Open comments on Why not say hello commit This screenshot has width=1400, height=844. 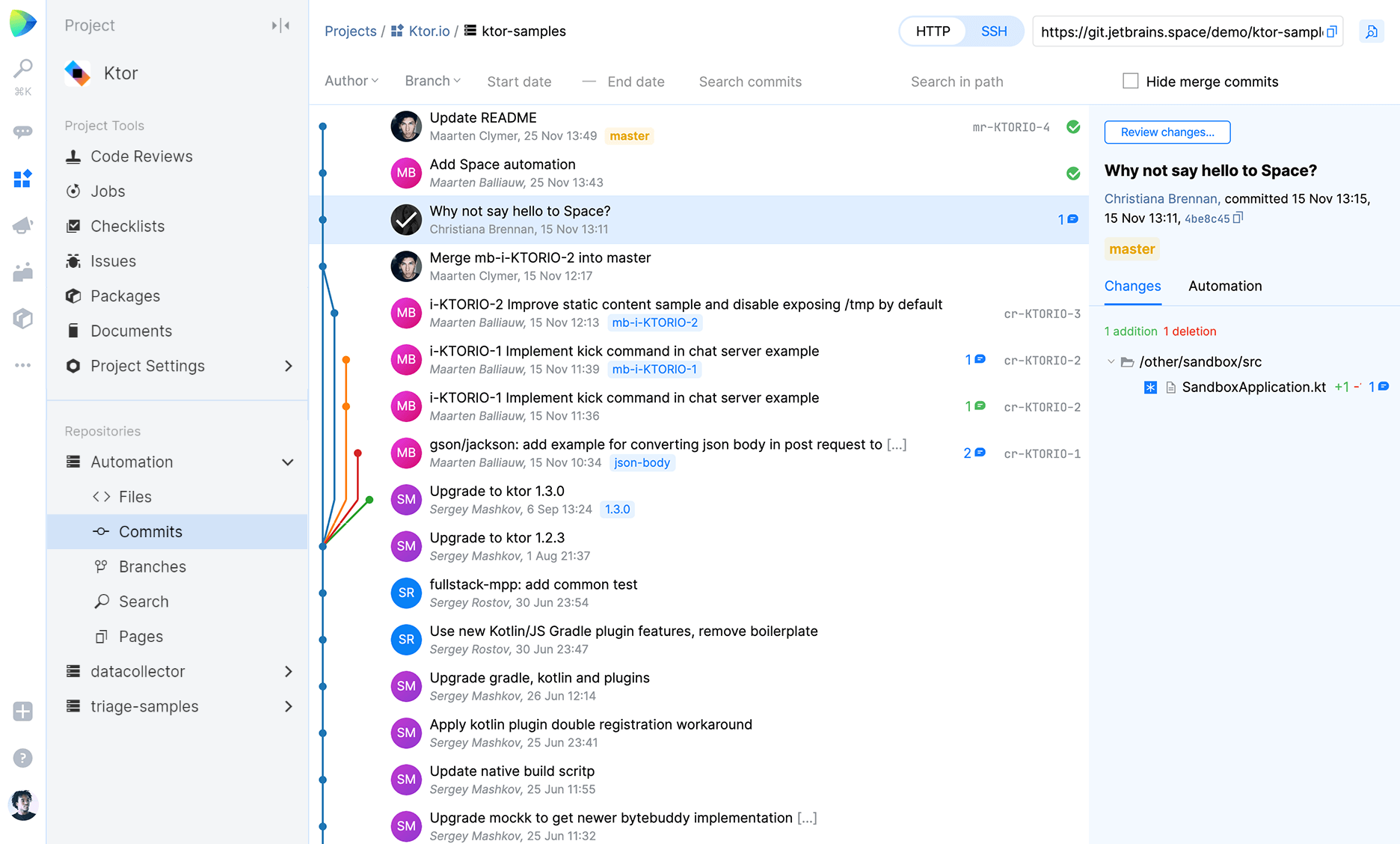click(1067, 219)
